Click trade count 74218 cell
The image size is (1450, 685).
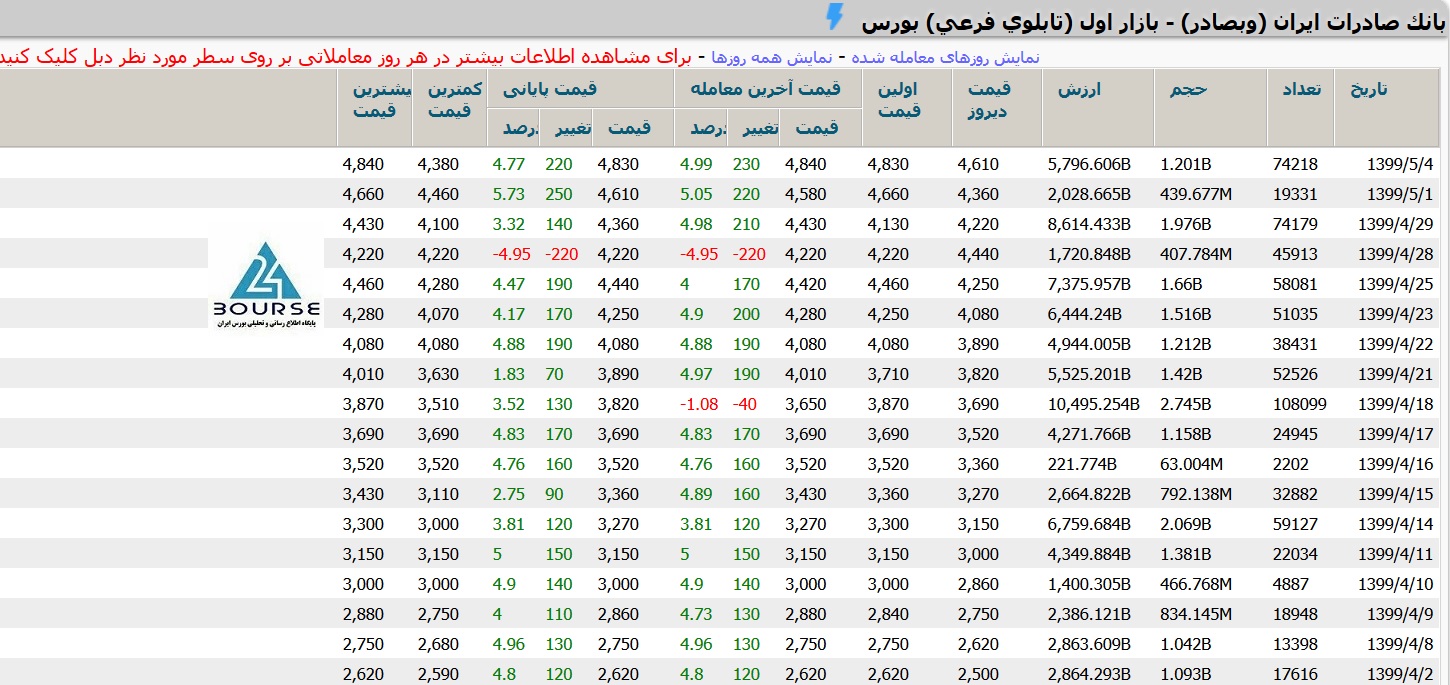(1295, 164)
